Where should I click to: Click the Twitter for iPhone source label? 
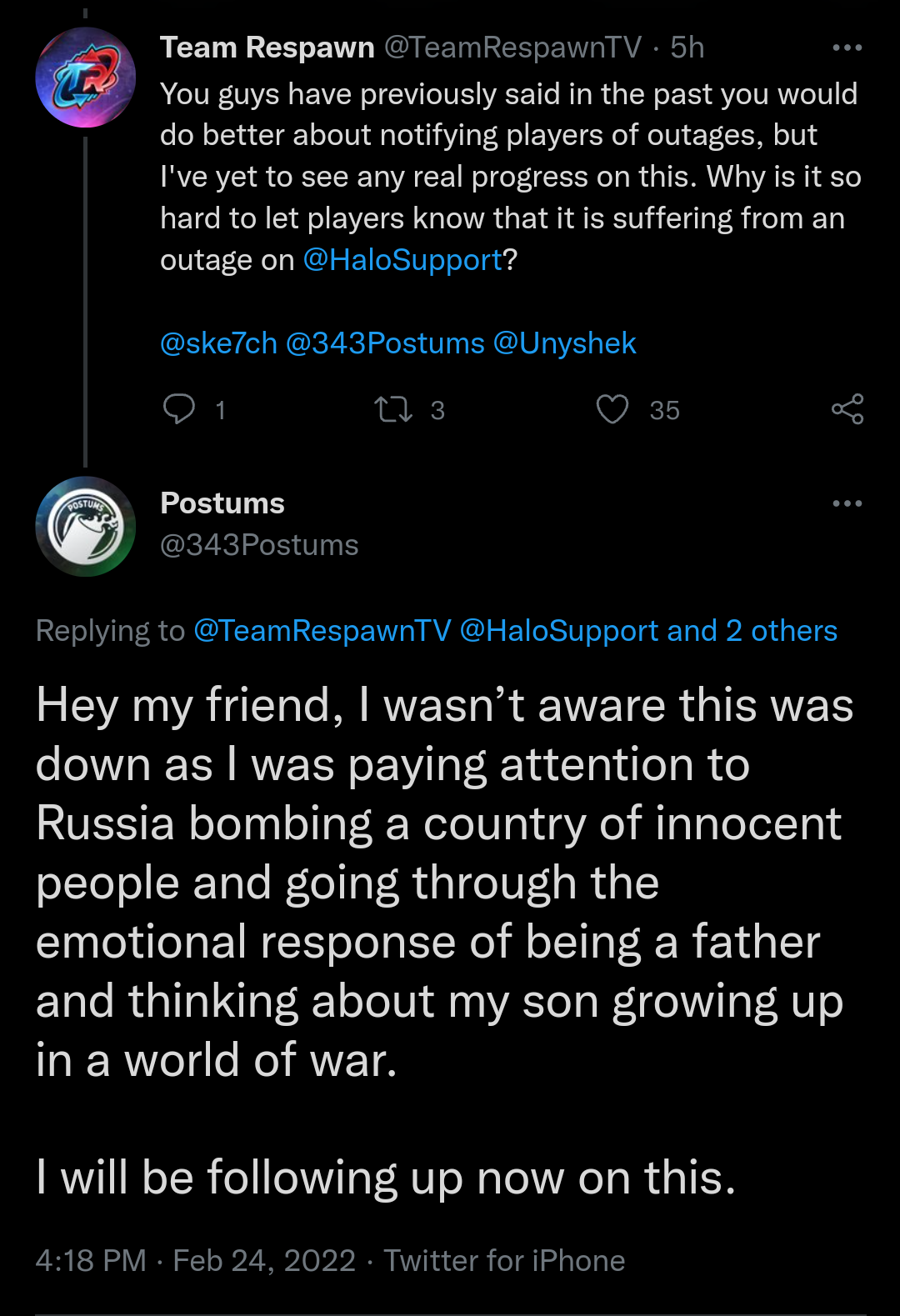point(504,1260)
